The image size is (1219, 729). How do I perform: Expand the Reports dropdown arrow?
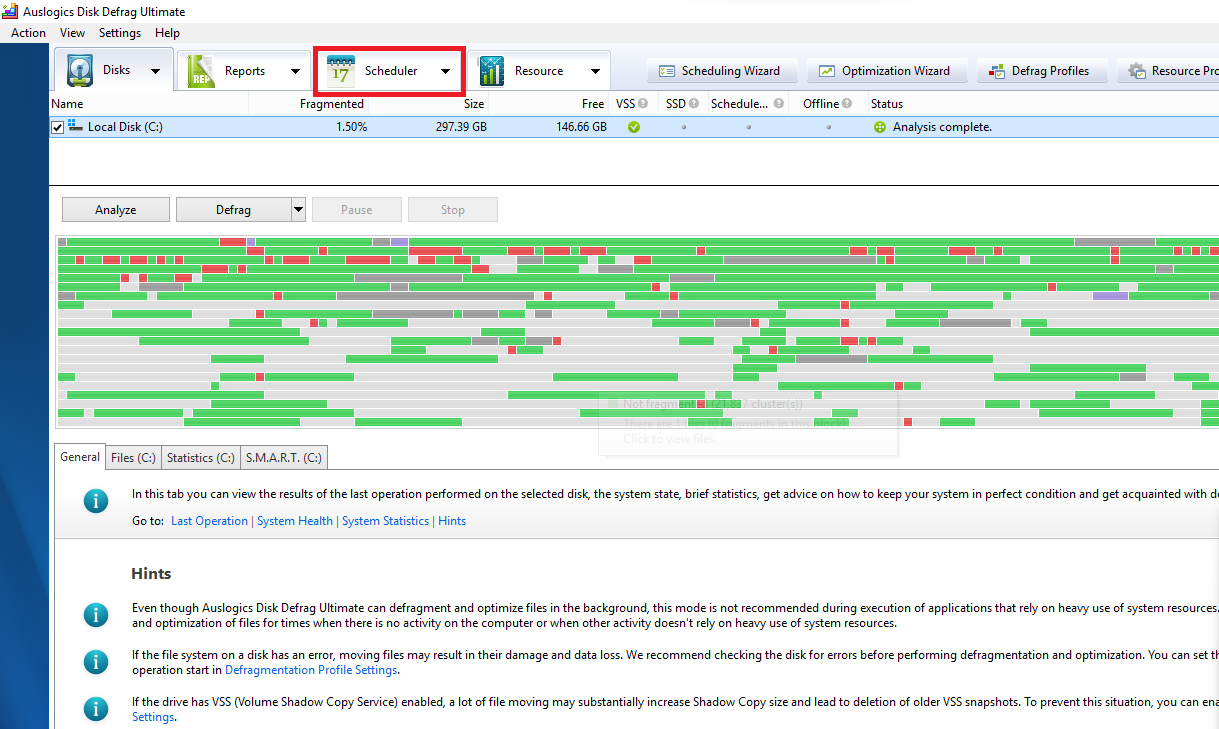(295, 72)
